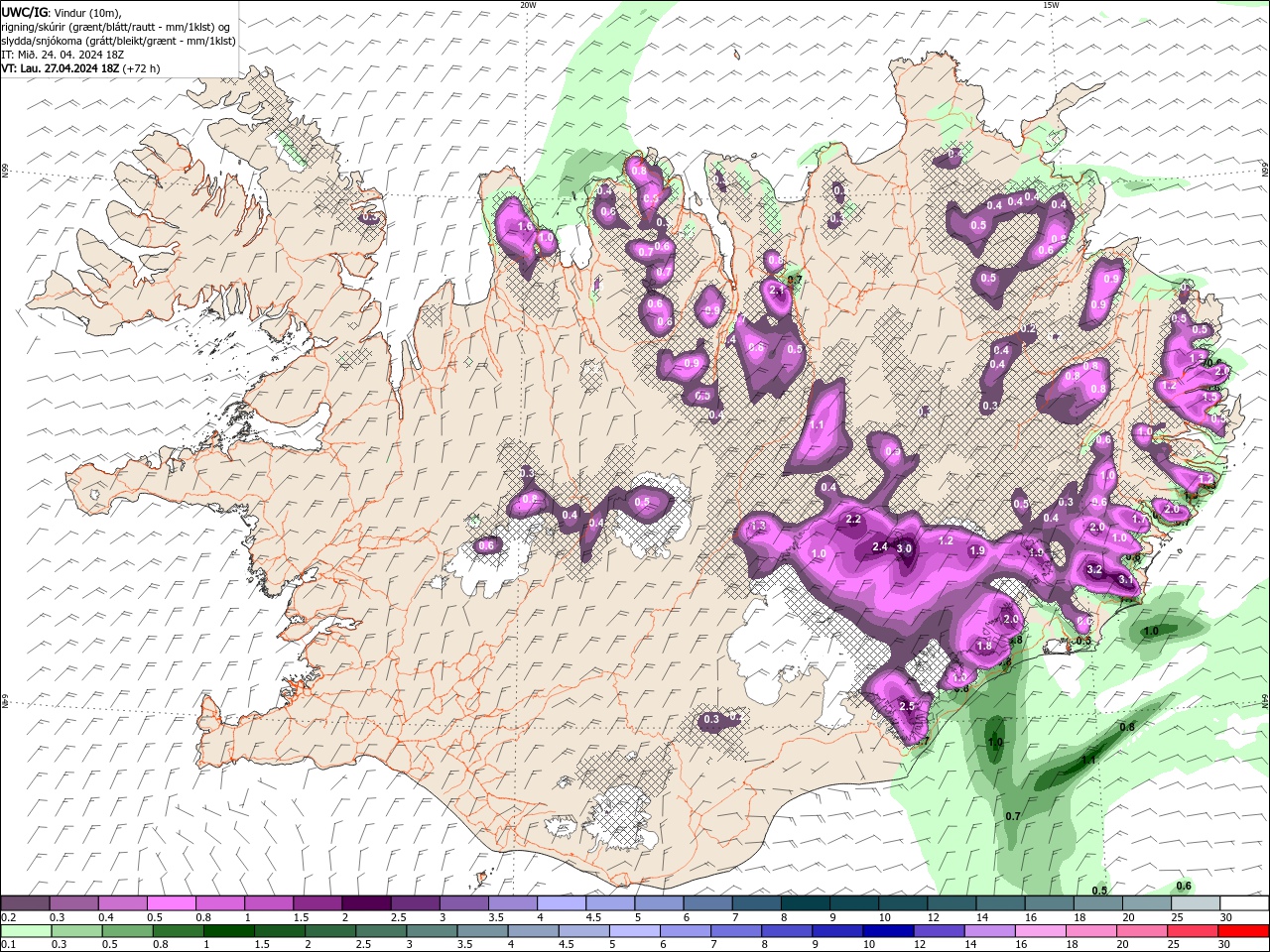
Task: Click the '2.2' snowfall value on the map
Action: [x=852, y=520]
